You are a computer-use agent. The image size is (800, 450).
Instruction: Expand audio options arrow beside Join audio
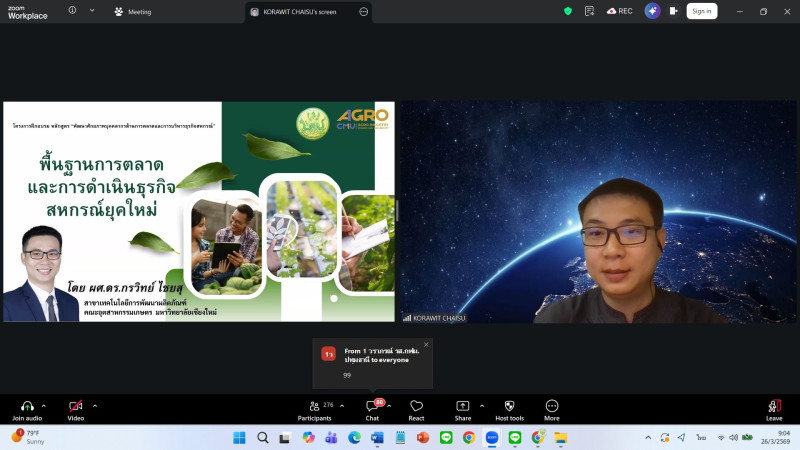(46, 405)
